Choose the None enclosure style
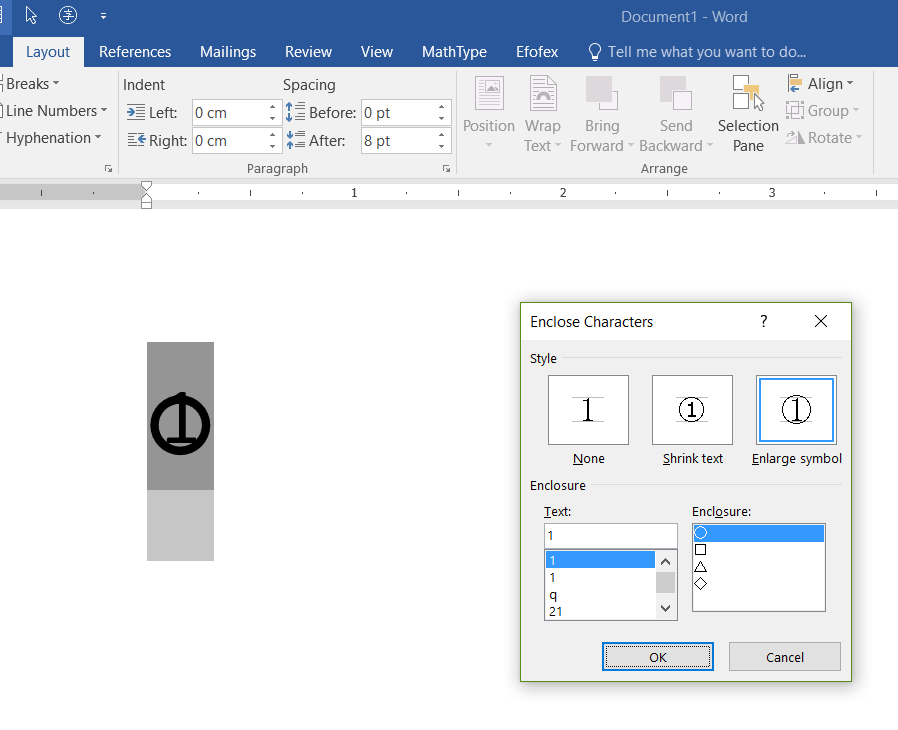 588,410
